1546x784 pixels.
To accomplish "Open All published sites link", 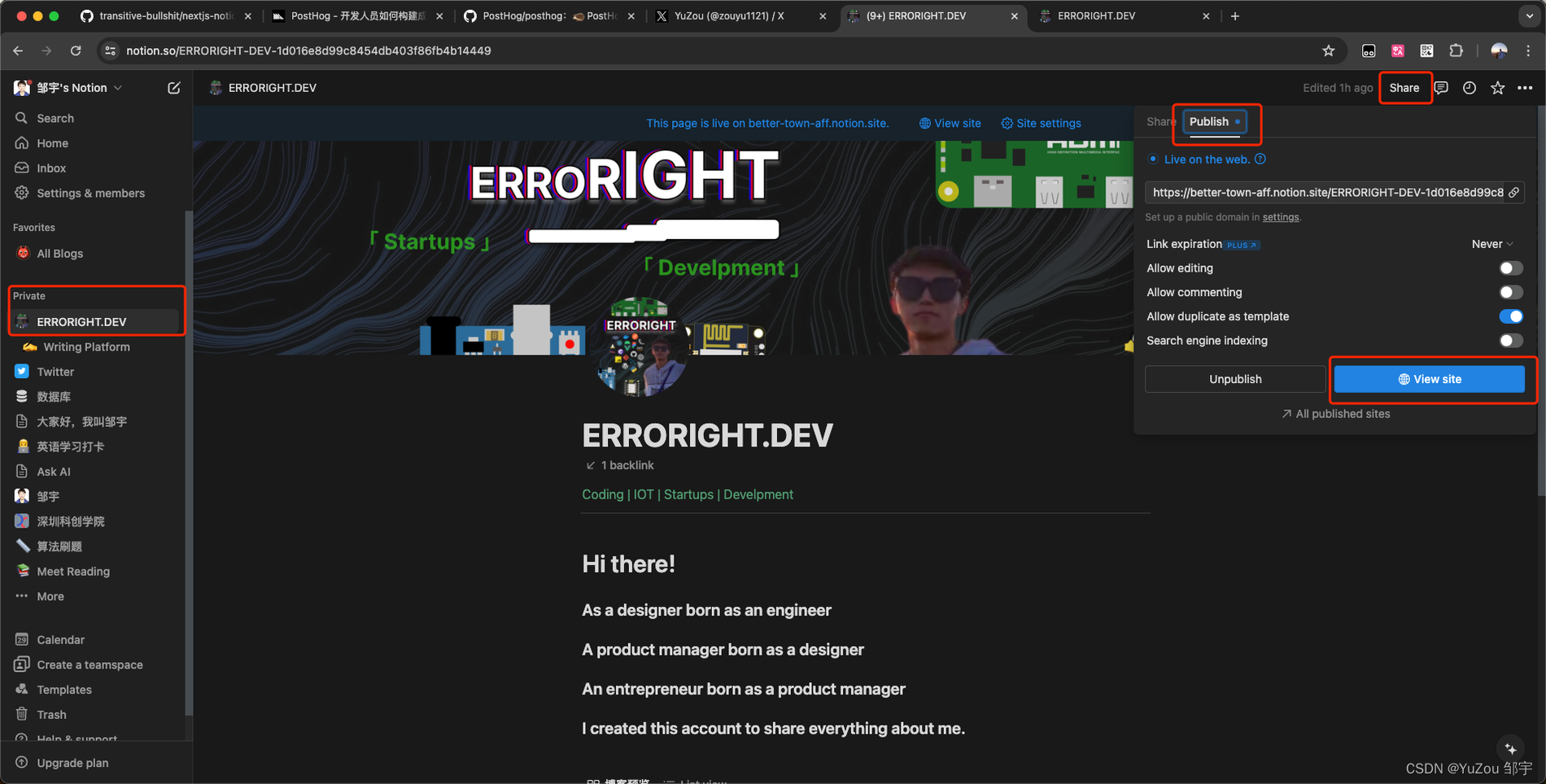I will (1335, 414).
